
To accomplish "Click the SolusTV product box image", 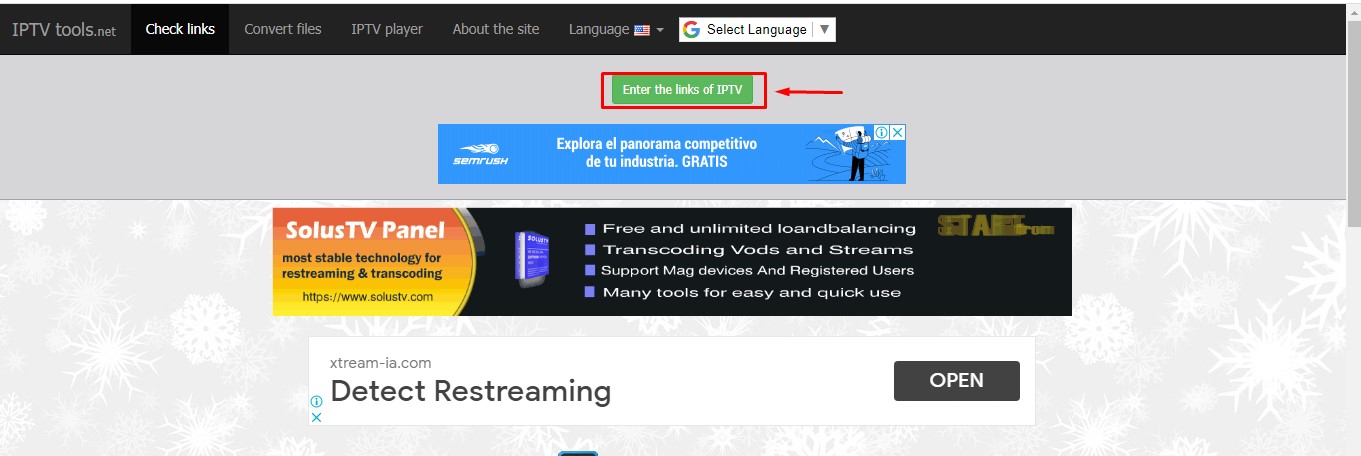I will pos(531,262).
